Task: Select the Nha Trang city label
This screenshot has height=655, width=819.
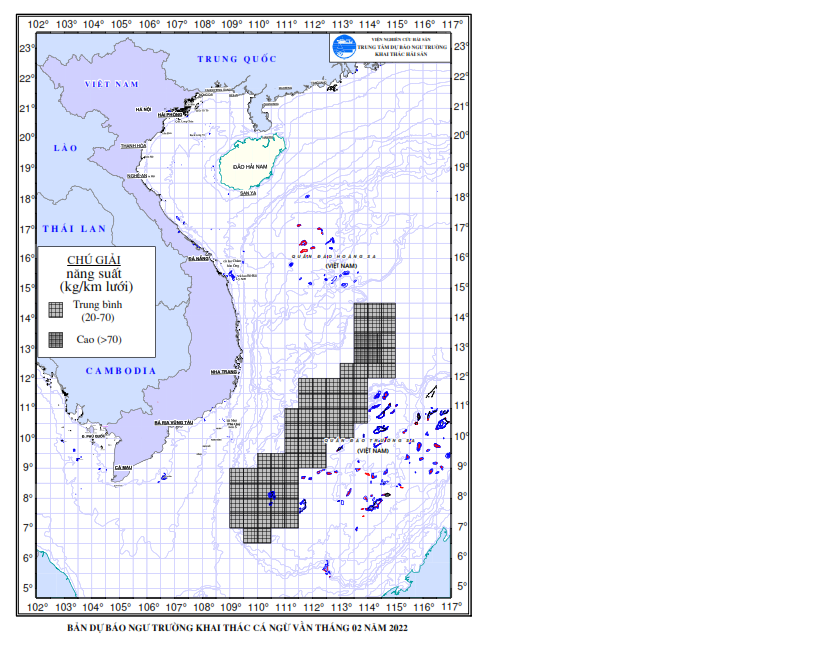Action: pyautogui.click(x=224, y=371)
